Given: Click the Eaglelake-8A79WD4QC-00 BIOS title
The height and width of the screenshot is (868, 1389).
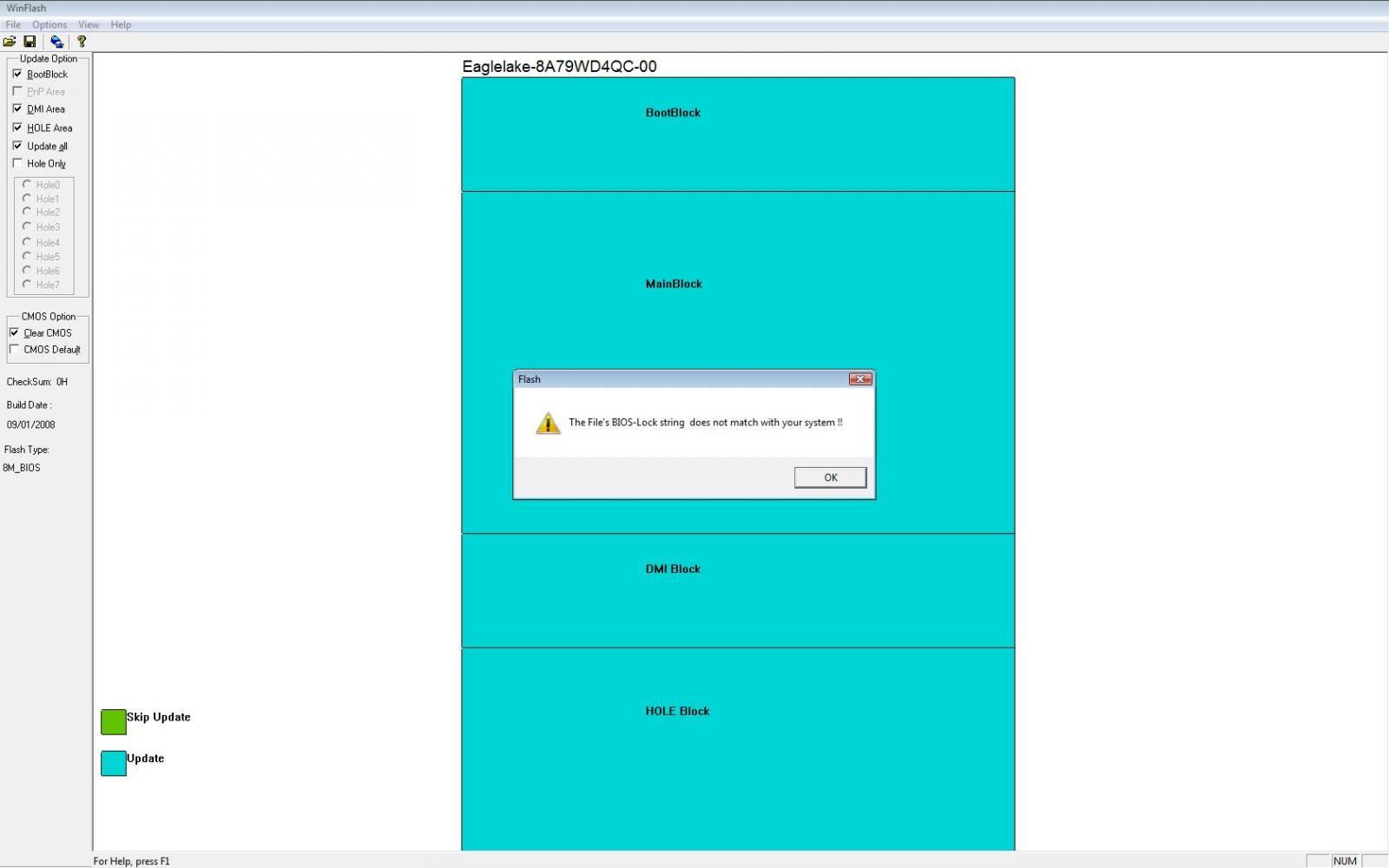Looking at the screenshot, I should pyautogui.click(x=559, y=67).
